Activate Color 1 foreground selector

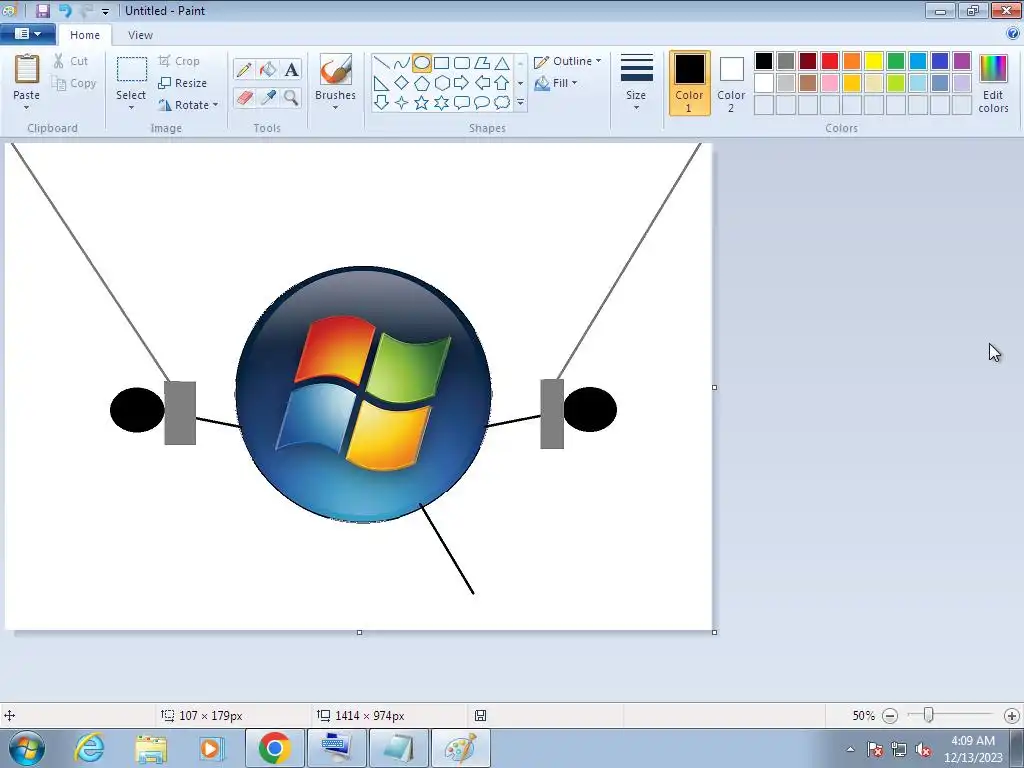click(x=690, y=83)
